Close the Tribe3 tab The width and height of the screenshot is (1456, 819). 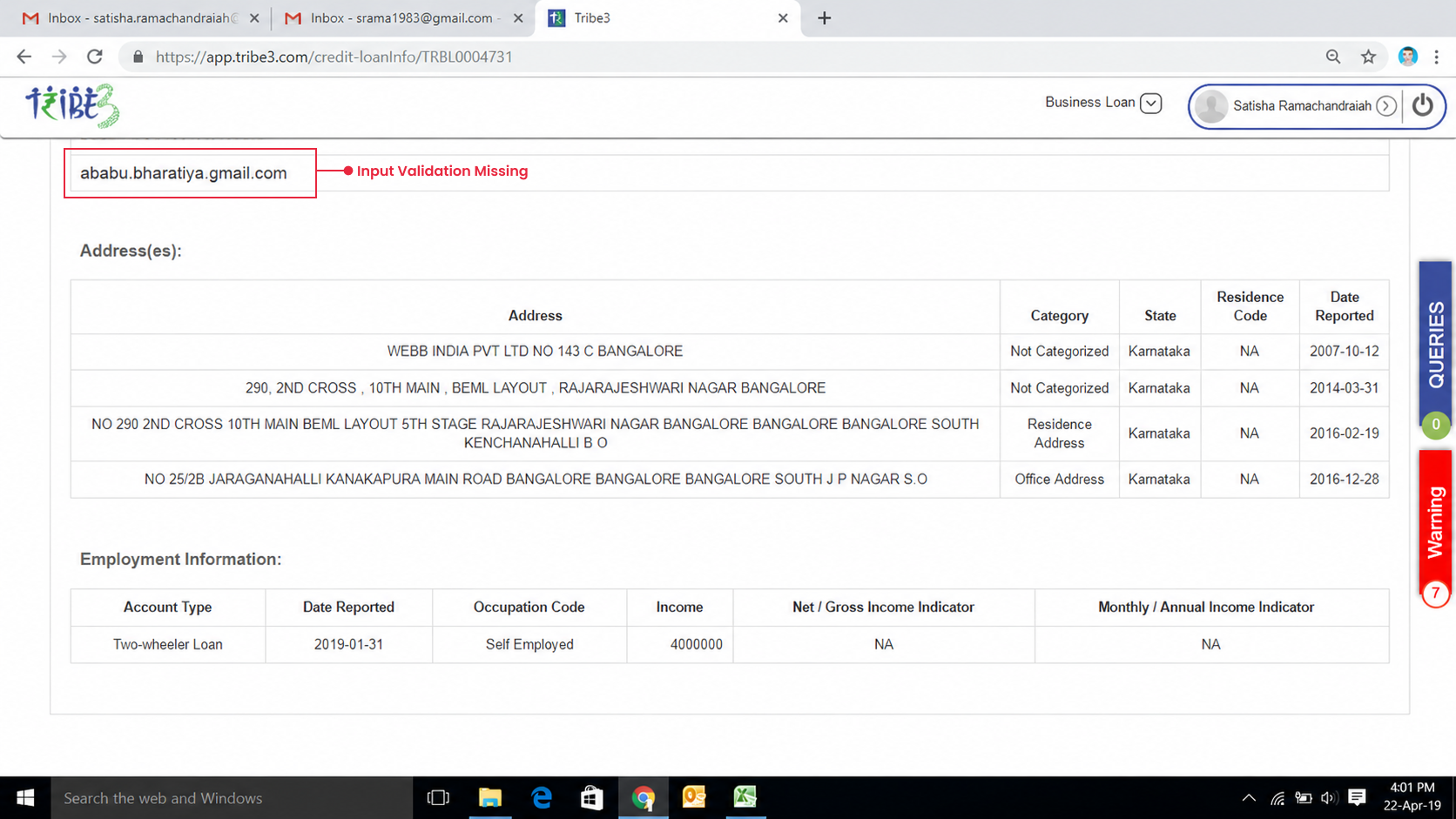(782, 18)
